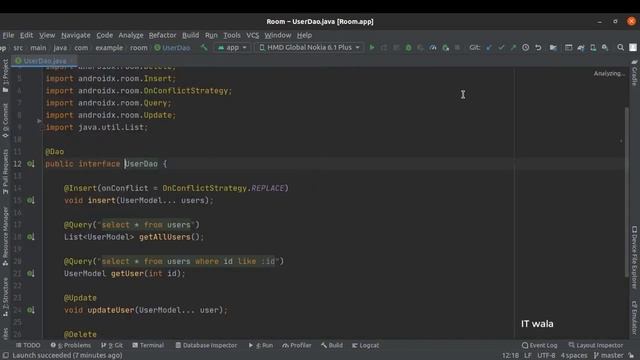Click the vertical editor scrollbar
Screen dimensions: 640x360
tap(627, 192)
